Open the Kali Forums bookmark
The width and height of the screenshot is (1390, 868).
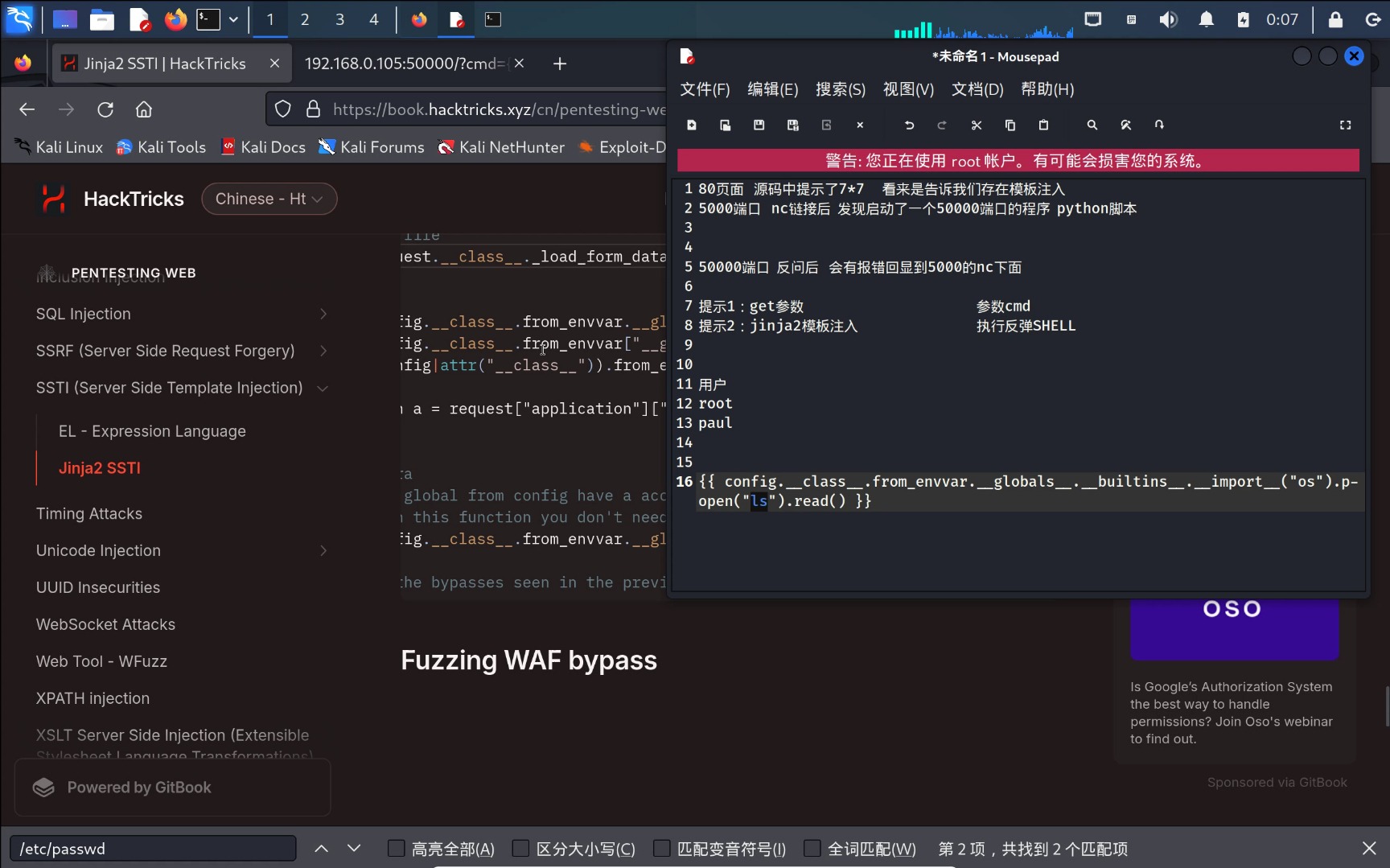point(372,147)
